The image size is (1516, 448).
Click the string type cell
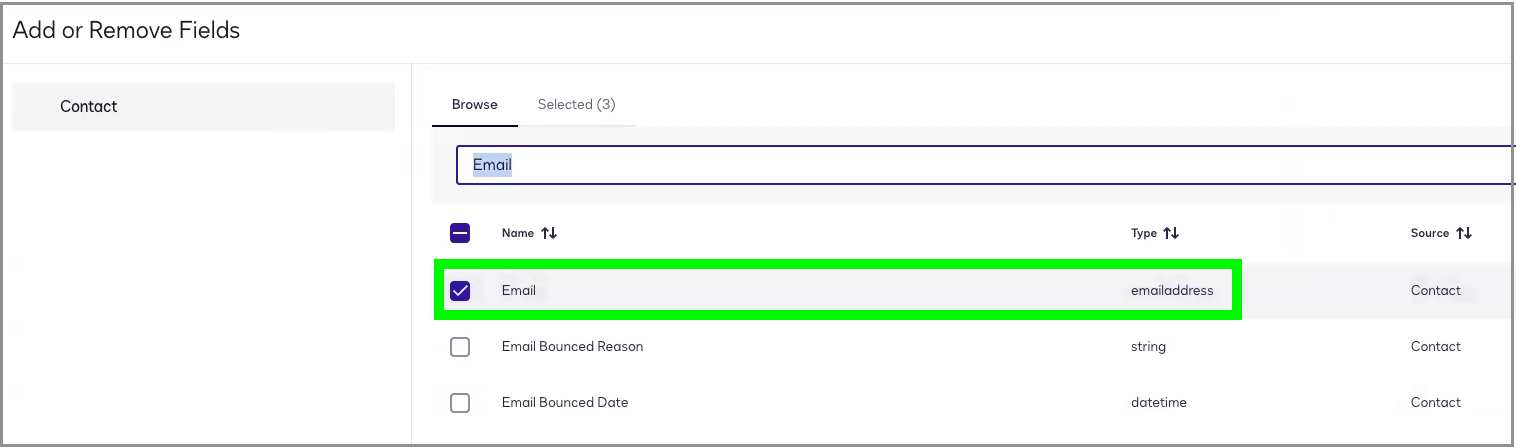coord(1148,347)
